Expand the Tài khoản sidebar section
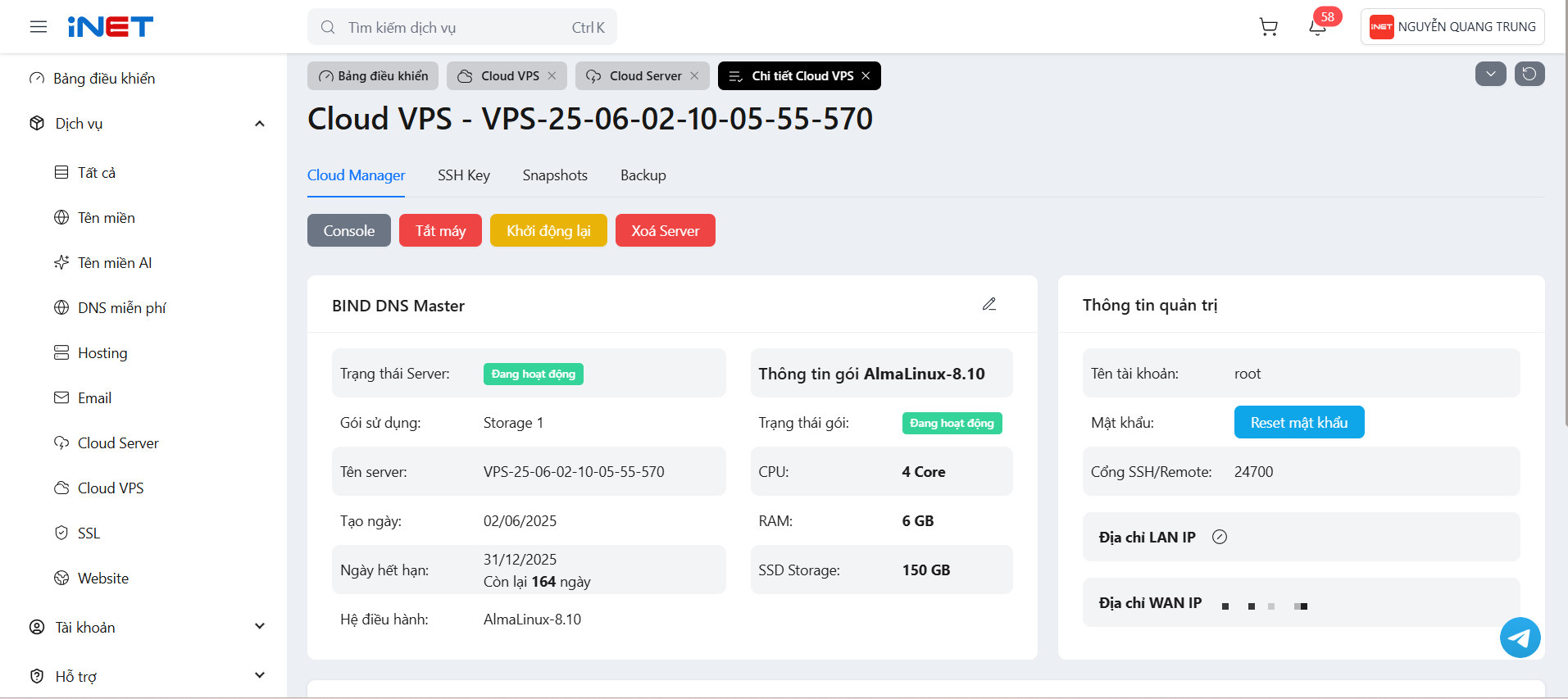The height and width of the screenshot is (699, 1568). click(x=260, y=627)
